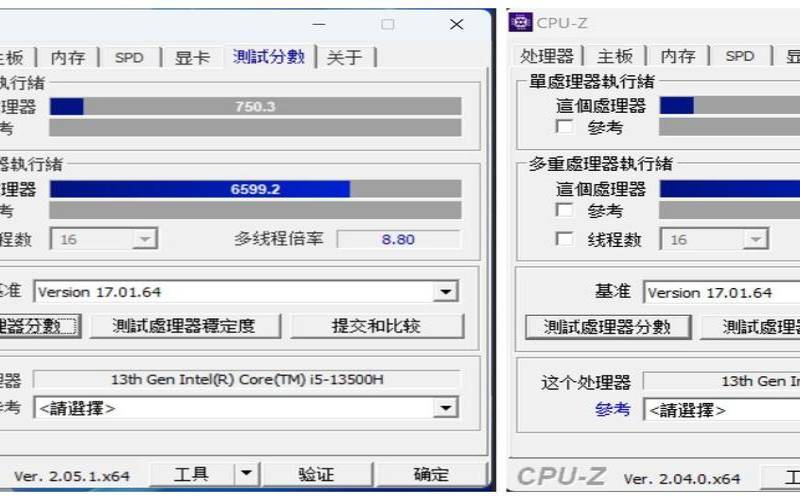Switch to SPD tab in right window

[x=740, y=56]
